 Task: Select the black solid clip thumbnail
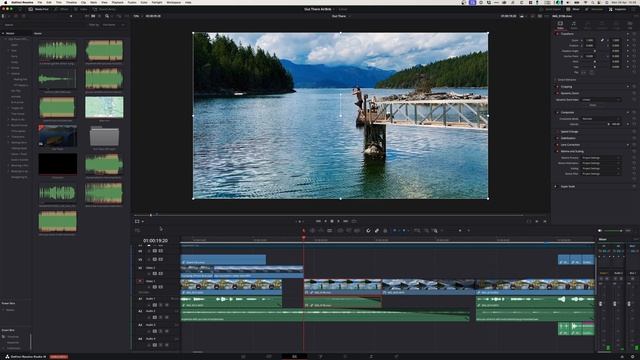click(58, 164)
